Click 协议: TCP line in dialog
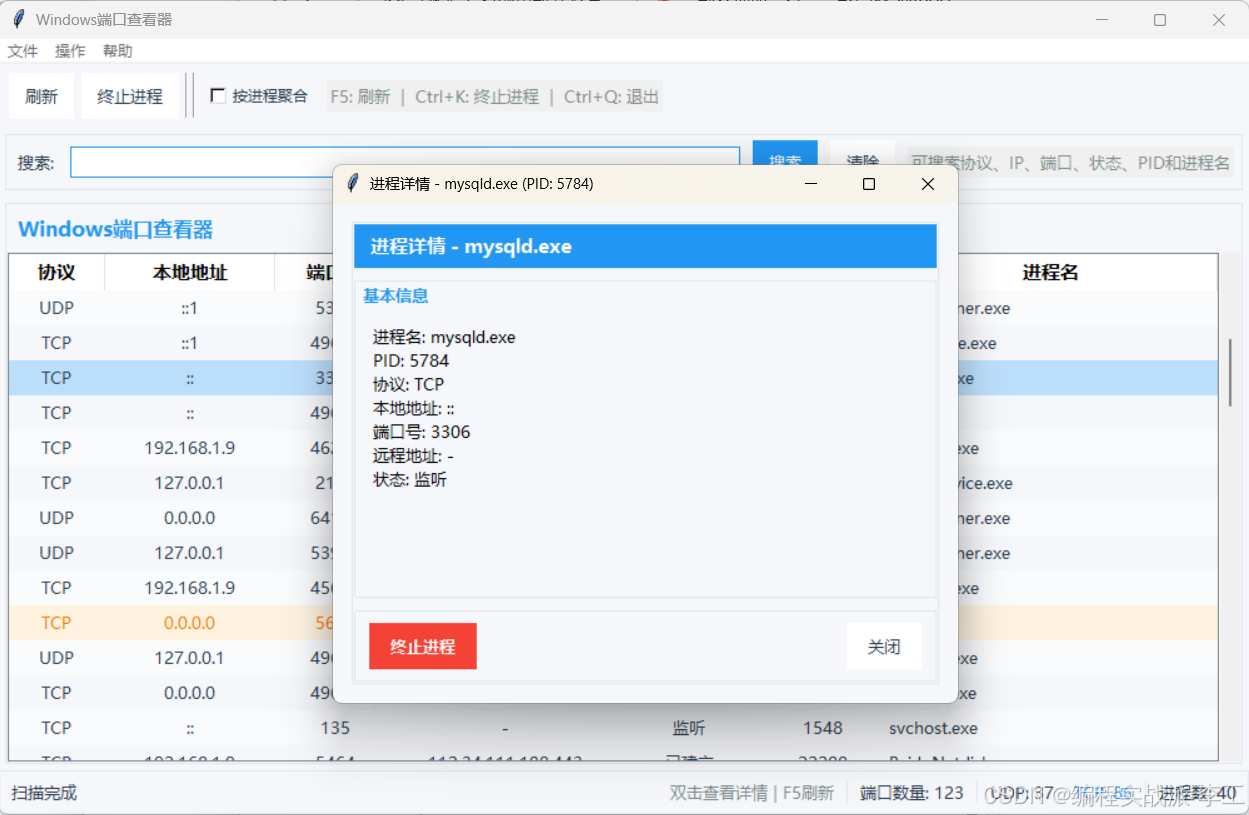The image size is (1249, 815). coord(408,384)
